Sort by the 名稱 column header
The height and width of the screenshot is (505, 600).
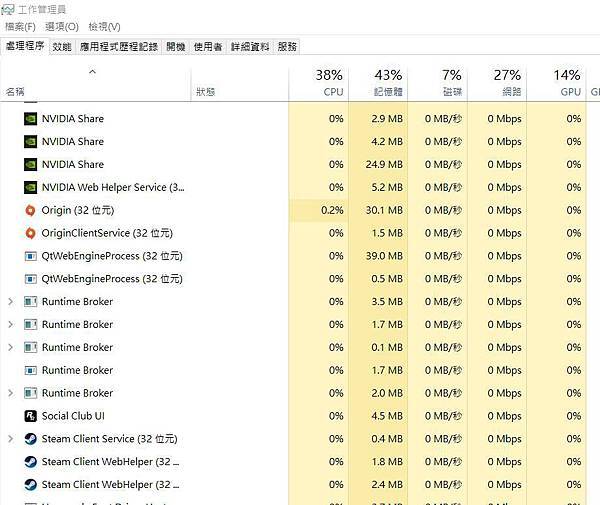coord(95,83)
